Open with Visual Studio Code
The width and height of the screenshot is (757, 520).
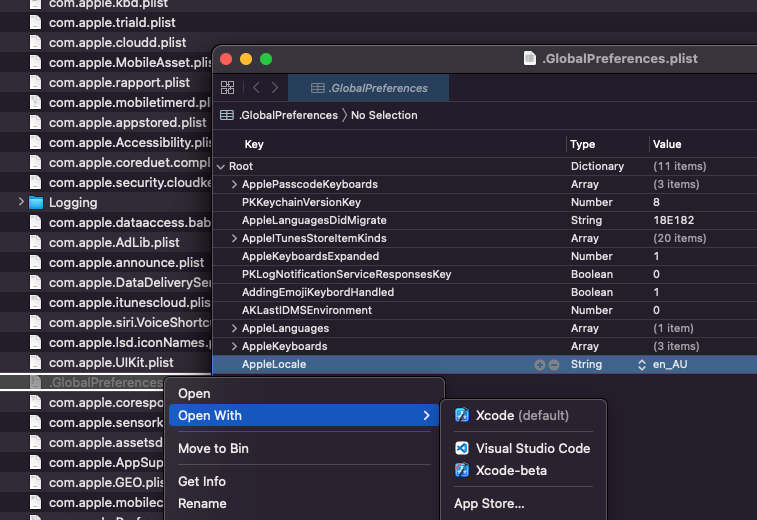pos(523,449)
